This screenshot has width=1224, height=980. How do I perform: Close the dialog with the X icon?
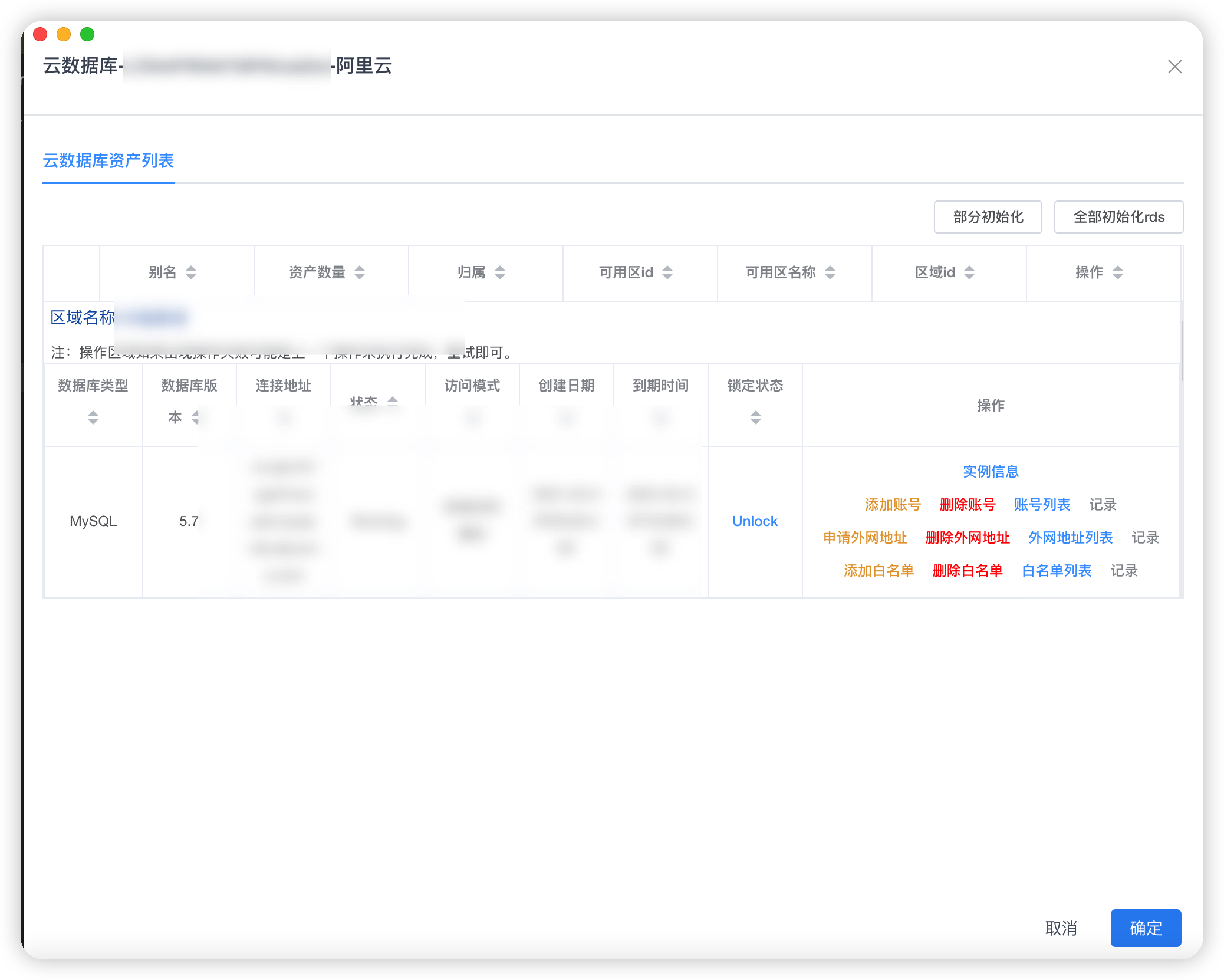click(x=1174, y=67)
